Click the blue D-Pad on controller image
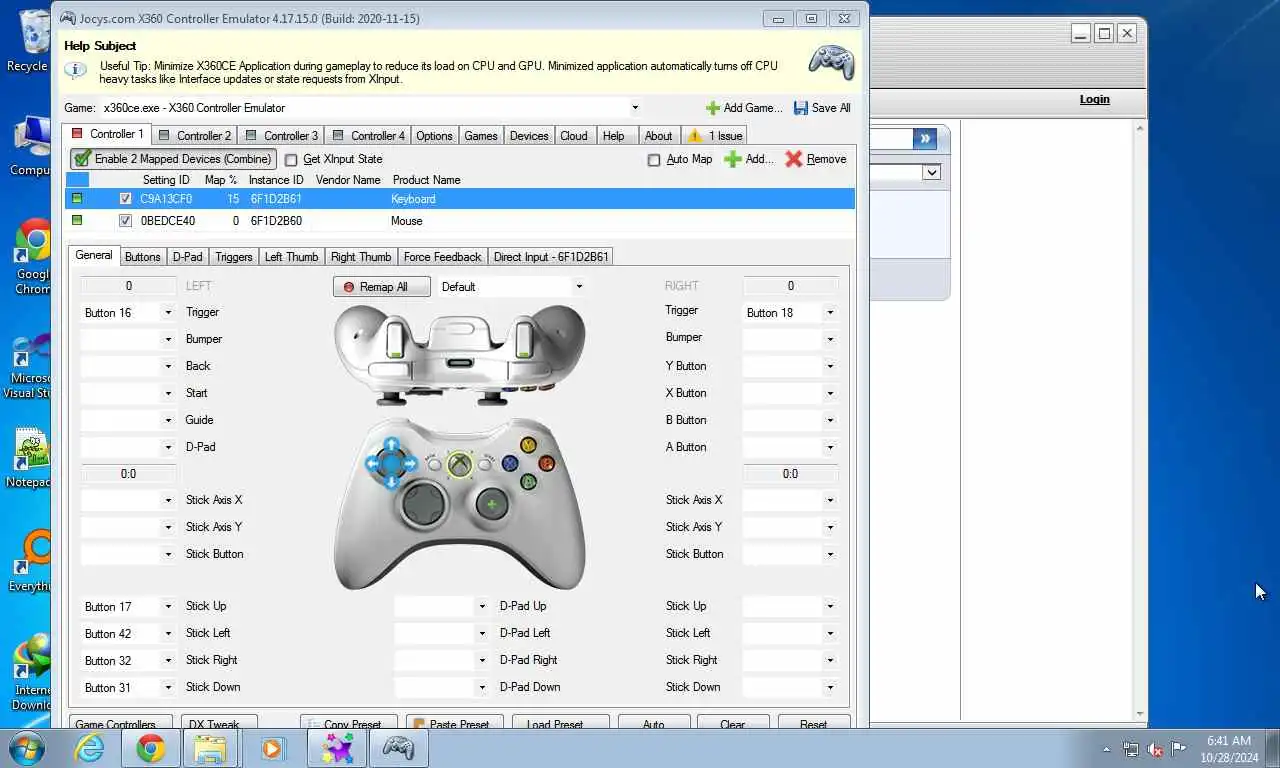The width and height of the screenshot is (1280, 768). pos(391,463)
